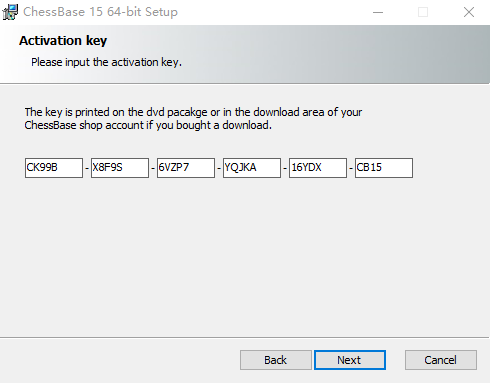Close the ChessBase 15 Setup window
This screenshot has height=383, width=490.
point(469,12)
